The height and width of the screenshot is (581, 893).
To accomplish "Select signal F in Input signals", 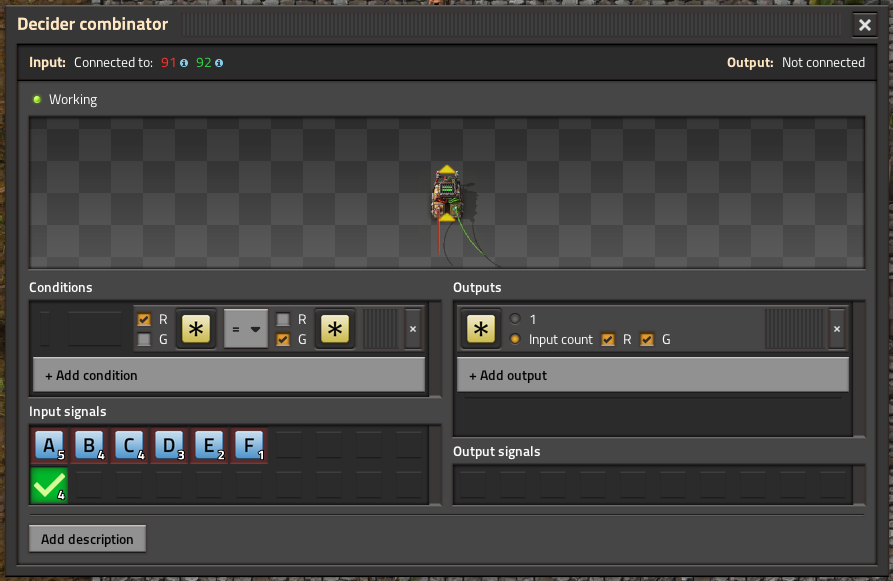I will click(249, 445).
